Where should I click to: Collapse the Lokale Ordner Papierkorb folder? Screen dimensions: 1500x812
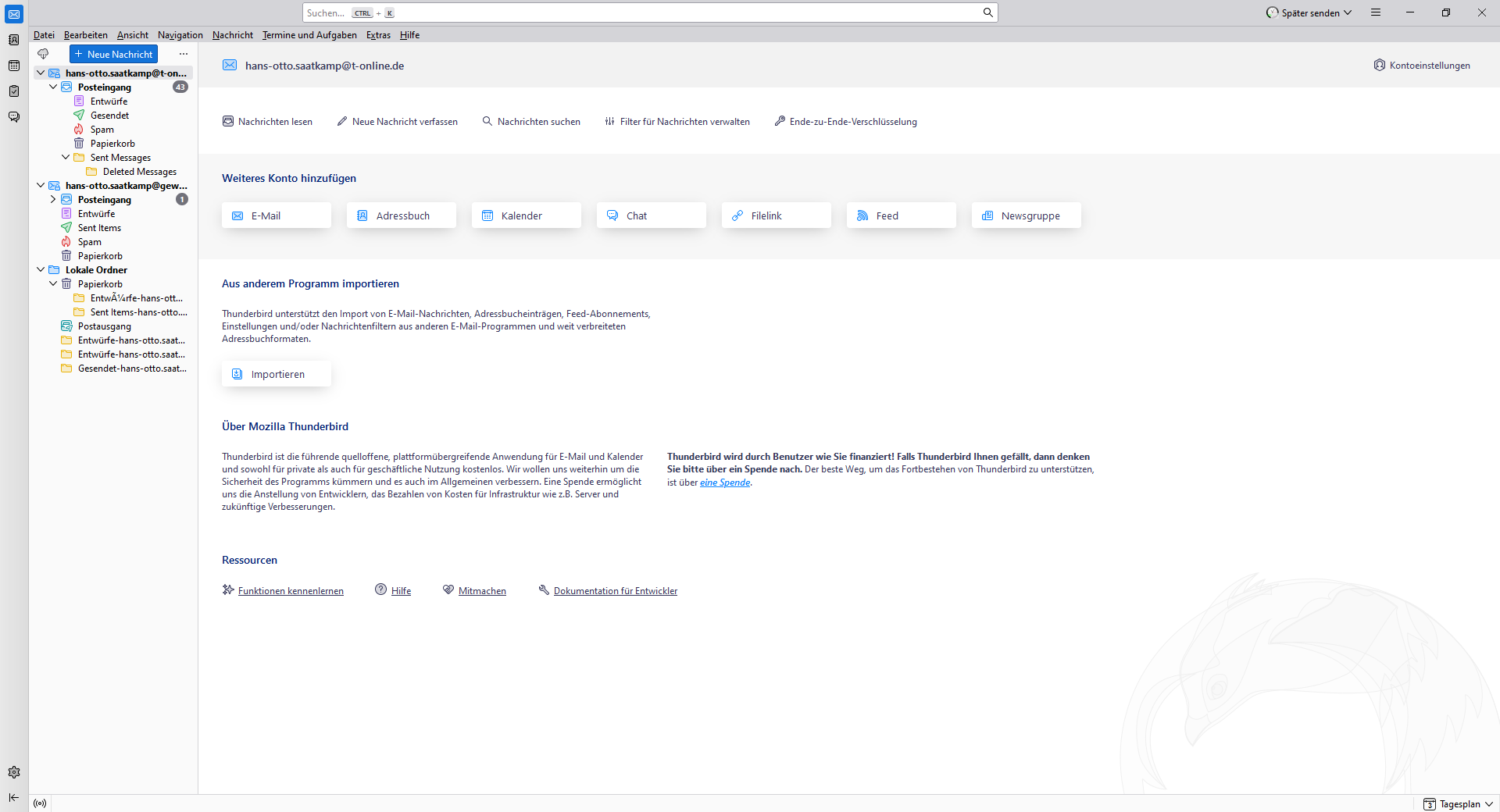53,283
